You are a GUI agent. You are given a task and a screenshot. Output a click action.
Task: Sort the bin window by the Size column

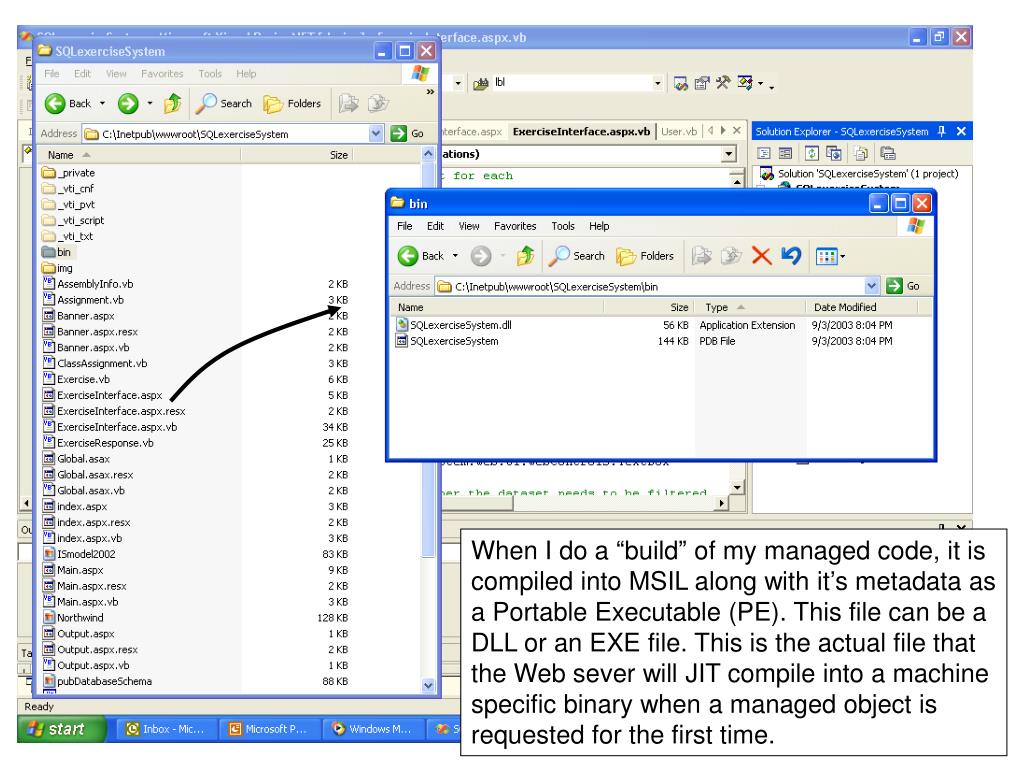(648, 307)
